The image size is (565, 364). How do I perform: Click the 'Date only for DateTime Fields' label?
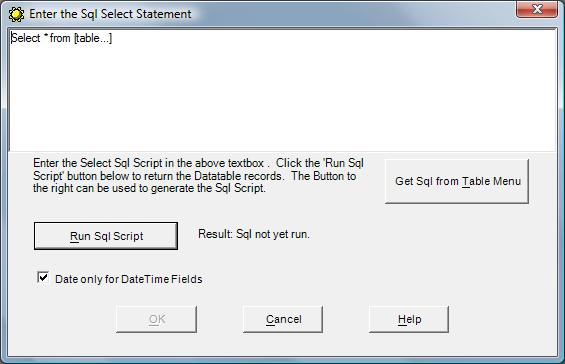click(x=129, y=279)
